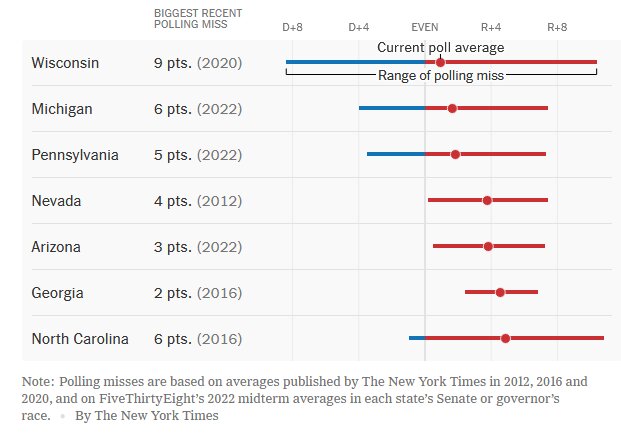This screenshot has height=436, width=621.
Task: Click Wisconsin's current poll average dot
Action: (x=440, y=63)
